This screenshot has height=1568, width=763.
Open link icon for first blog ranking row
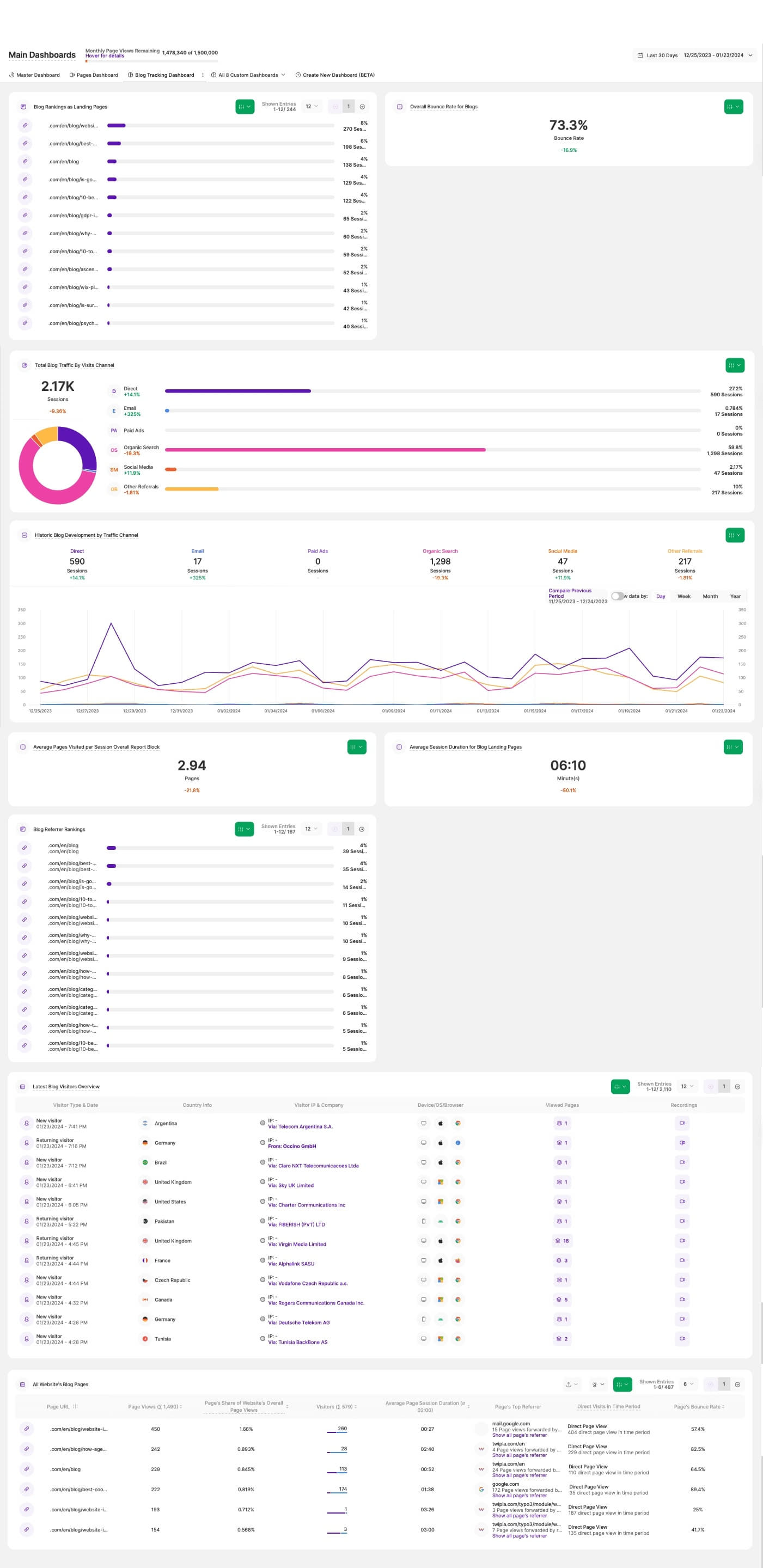click(x=25, y=125)
